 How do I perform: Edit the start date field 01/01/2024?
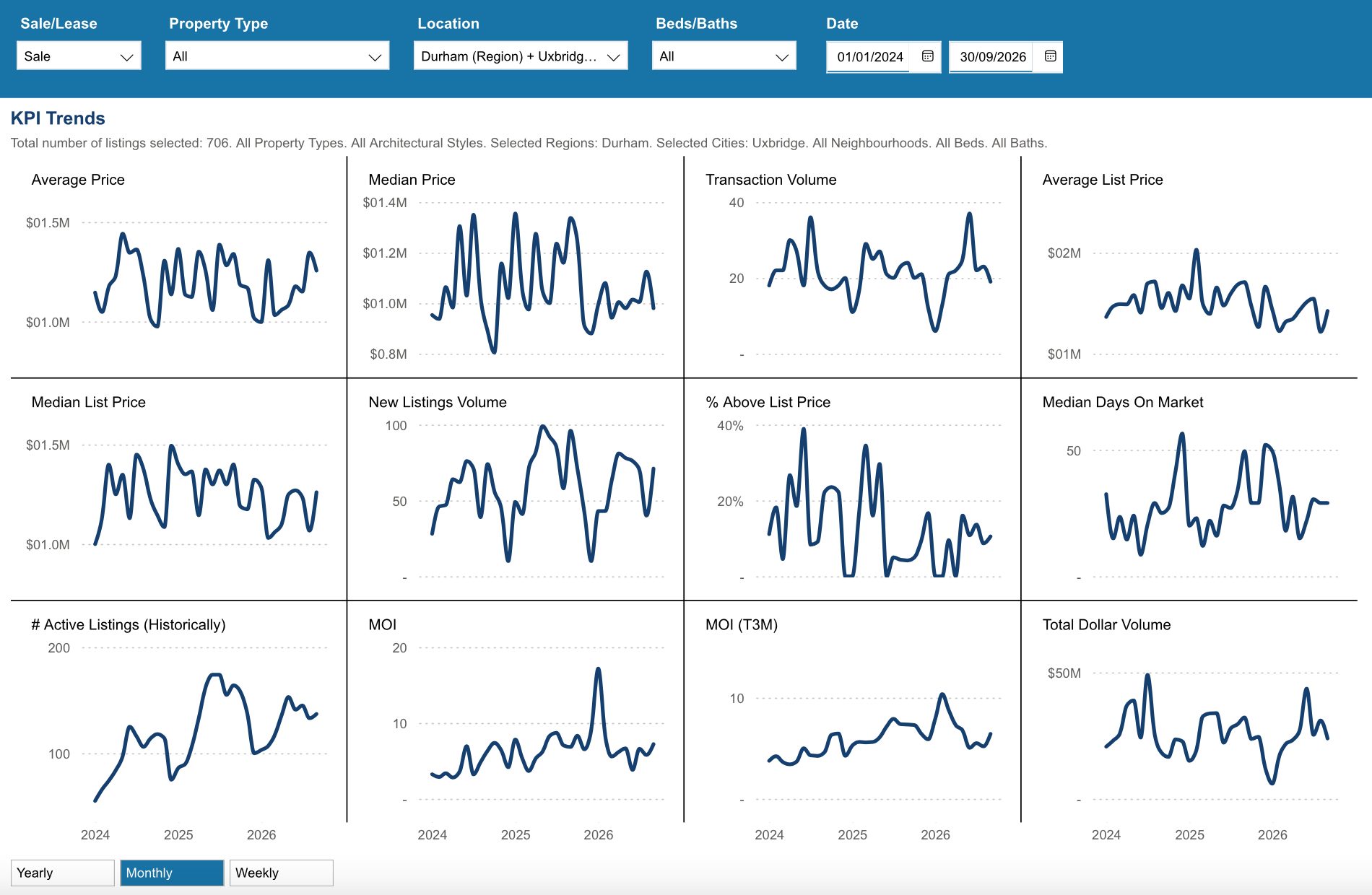(x=871, y=57)
